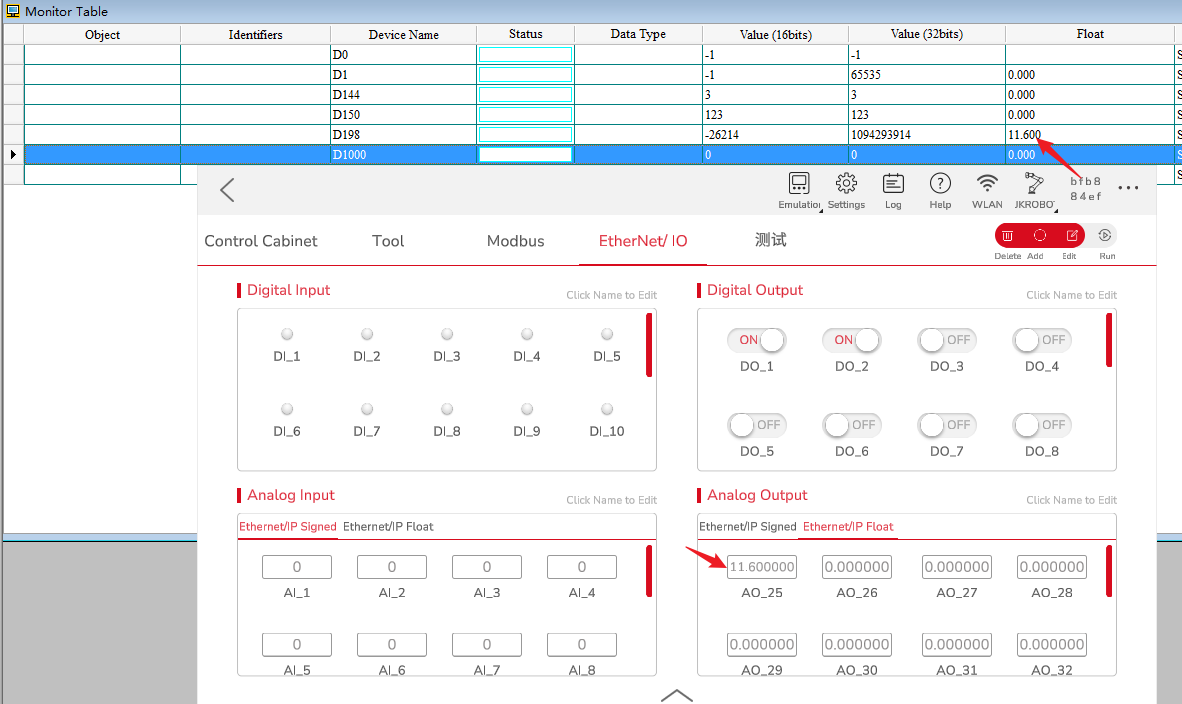The width and height of the screenshot is (1182, 704).
Task: Click the Edit pencil icon
Action: coord(1071,236)
